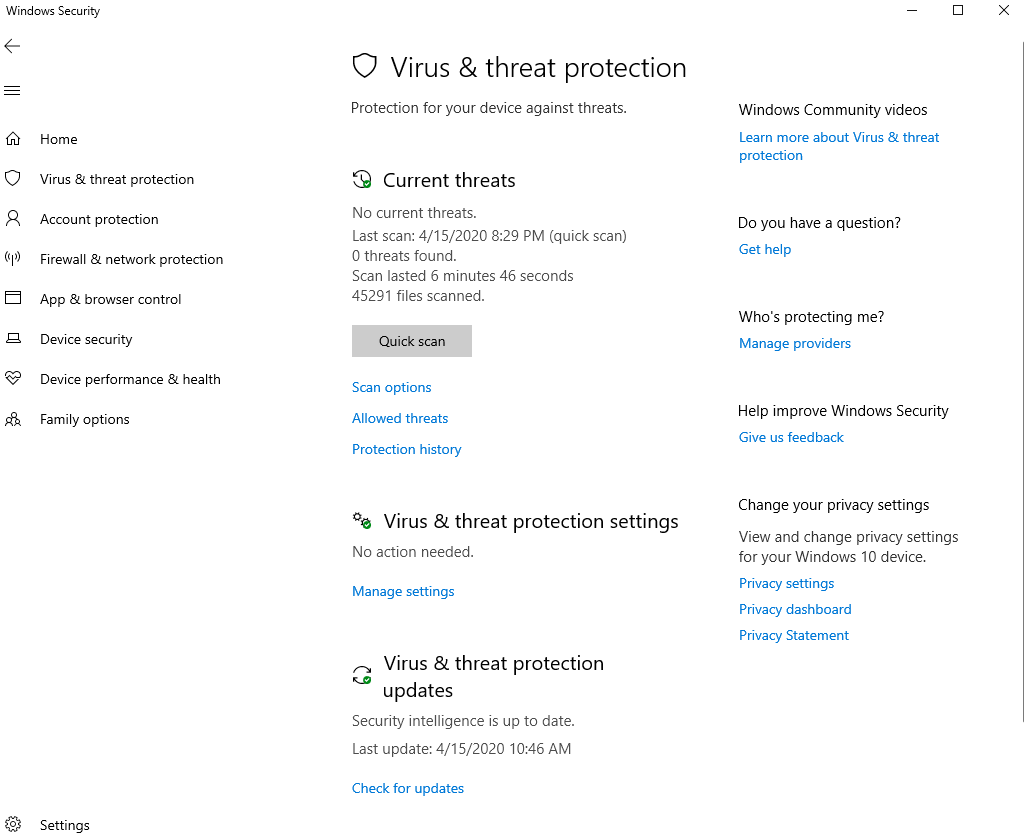Go to Virus & threat protection in sidebar

pyautogui.click(x=117, y=179)
